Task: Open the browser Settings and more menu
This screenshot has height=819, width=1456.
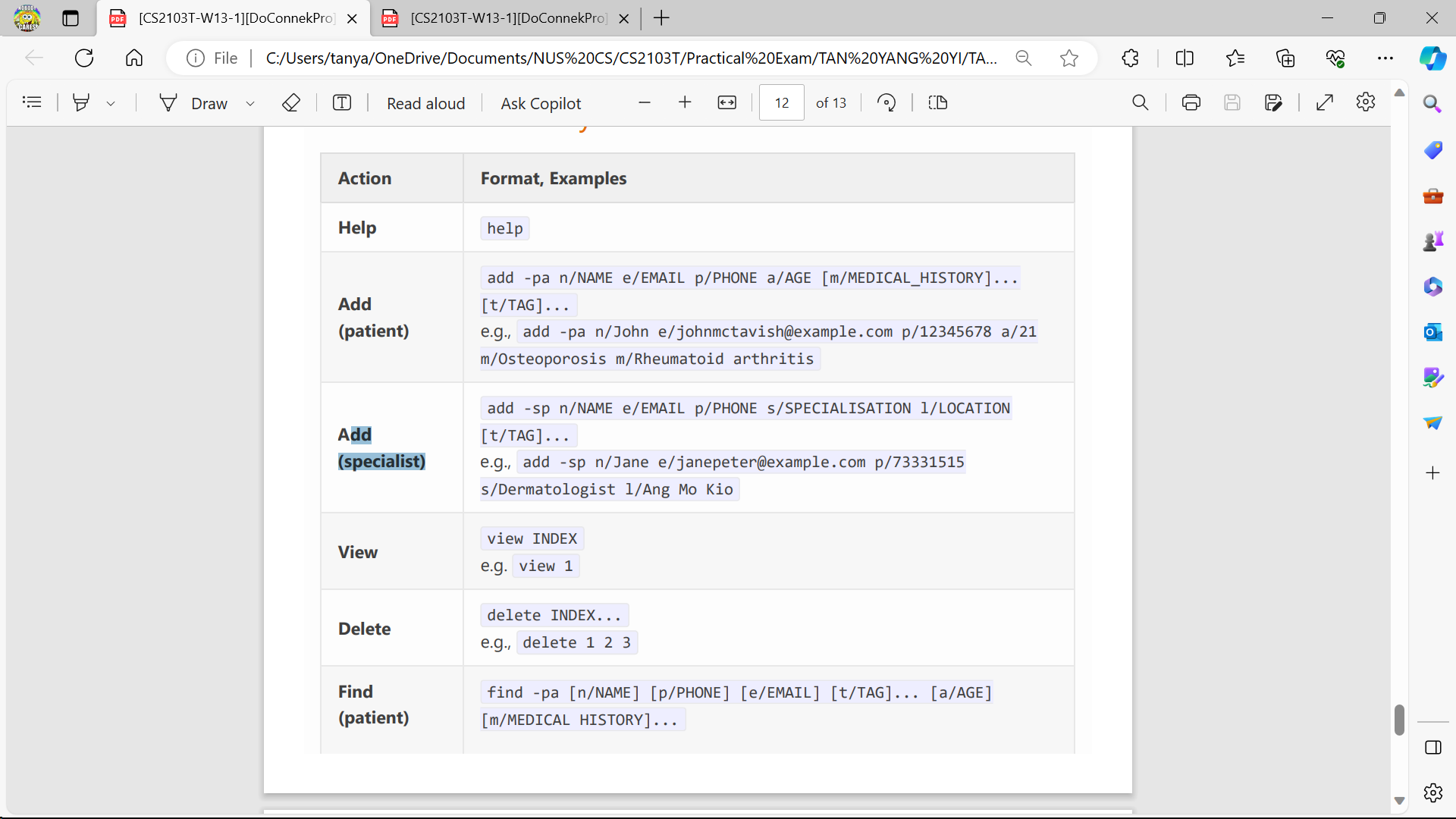Action: click(x=1385, y=58)
